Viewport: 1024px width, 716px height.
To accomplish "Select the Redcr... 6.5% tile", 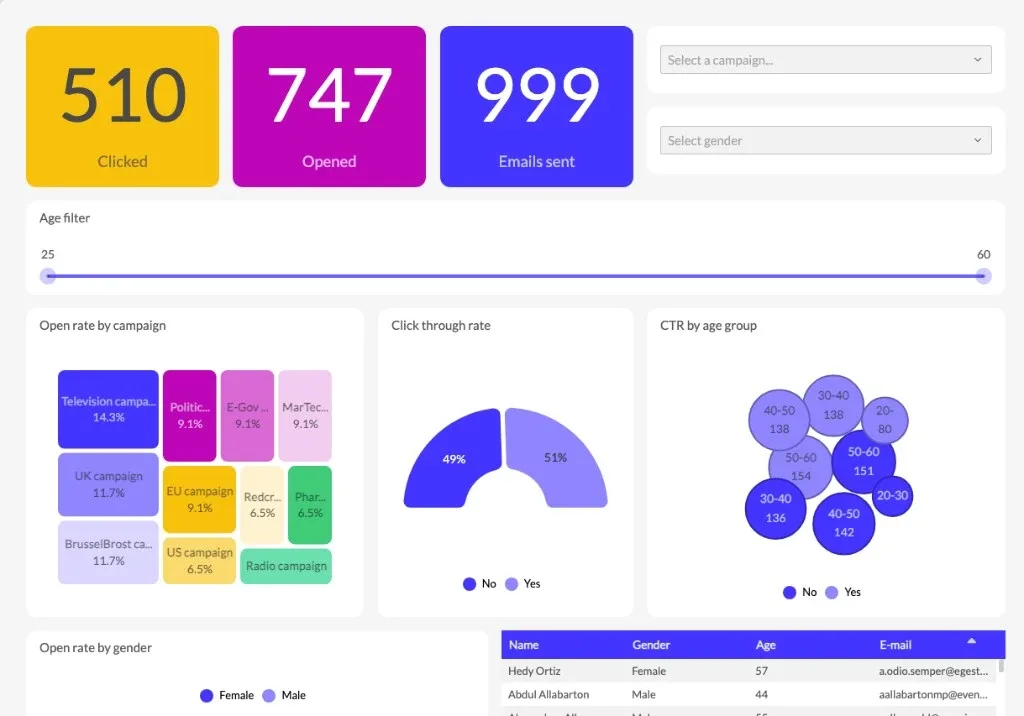I will 262,505.
